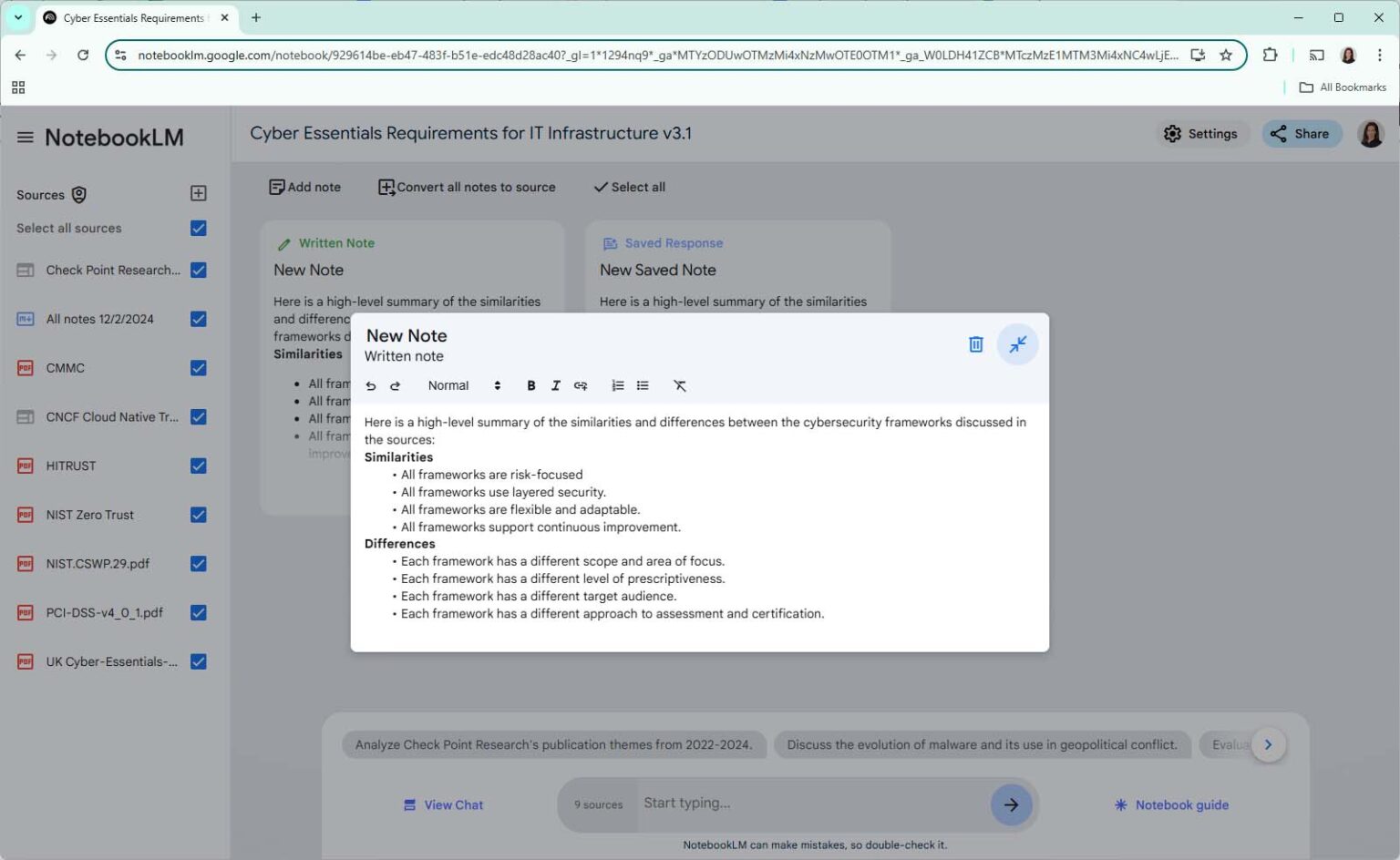This screenshot has height=860, width=1400.
Task: Toggle off Select all sources
Action: [198, 228]
